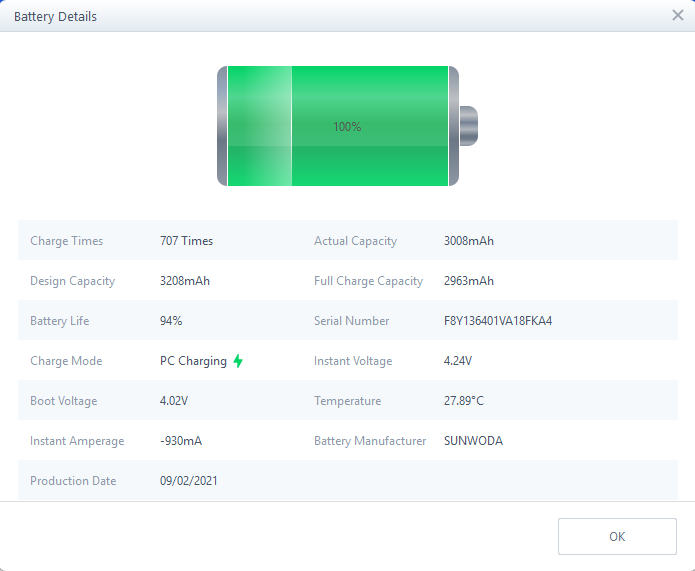The width and height of the screenshot is (695, 571).
Task: Click the green charging bolt icon
Action: point(238,361)
